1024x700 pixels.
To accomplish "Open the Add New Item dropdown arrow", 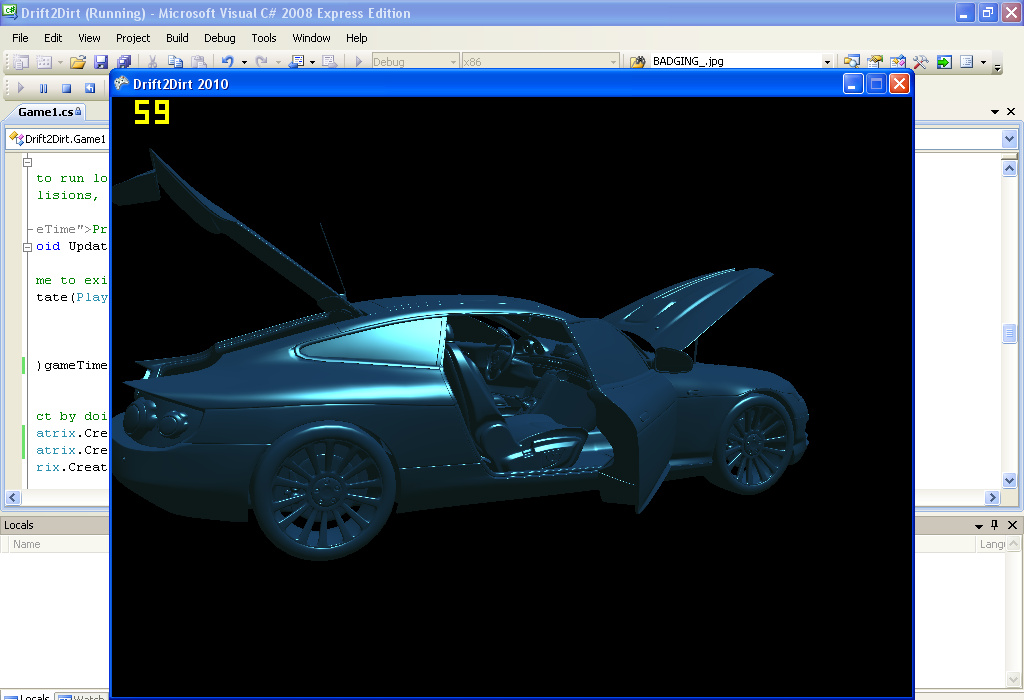I will point(60,62).
